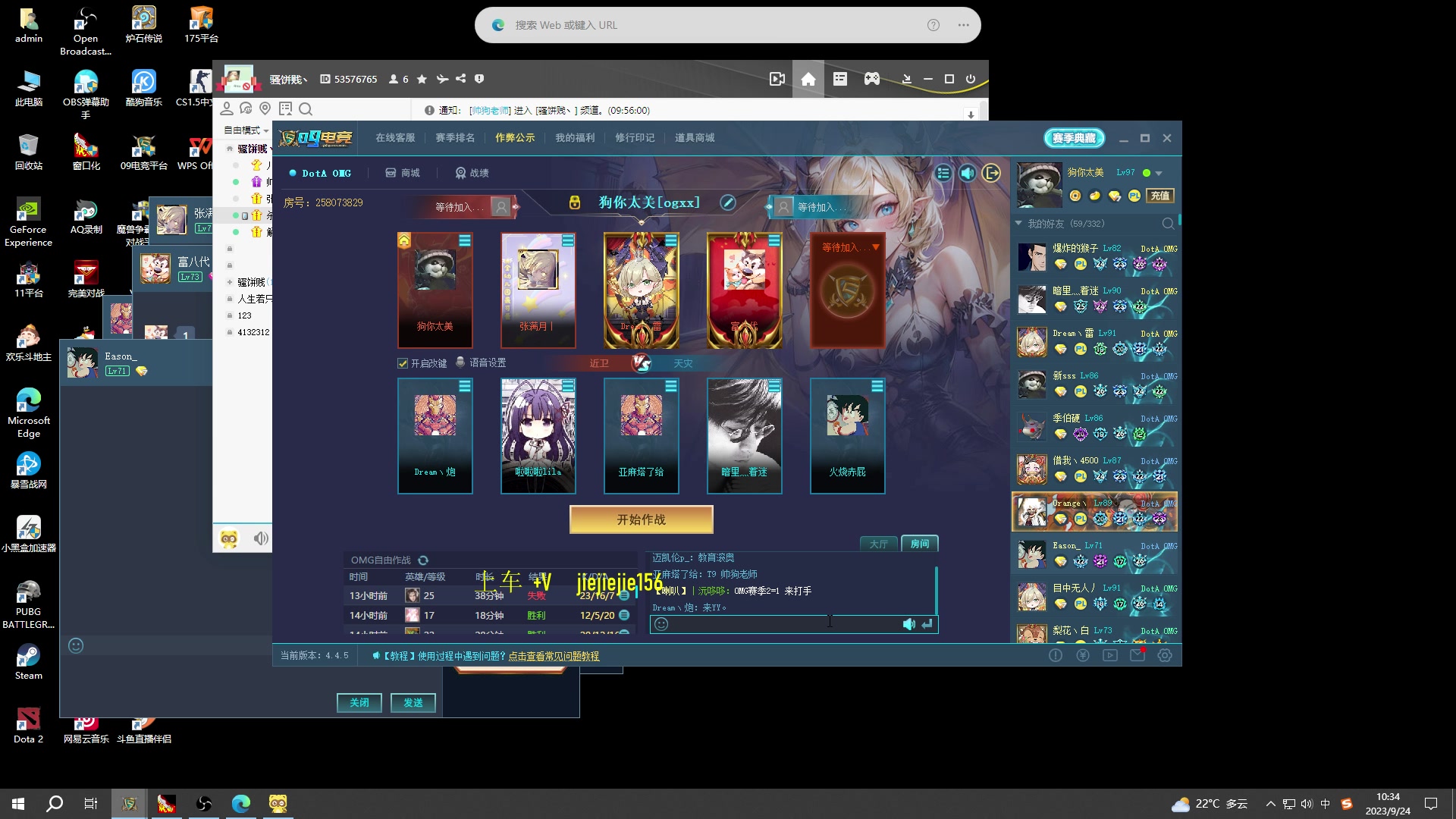1456x819 pixels.
Task: Open taskbar search magnifier
Action: point(55,804)
